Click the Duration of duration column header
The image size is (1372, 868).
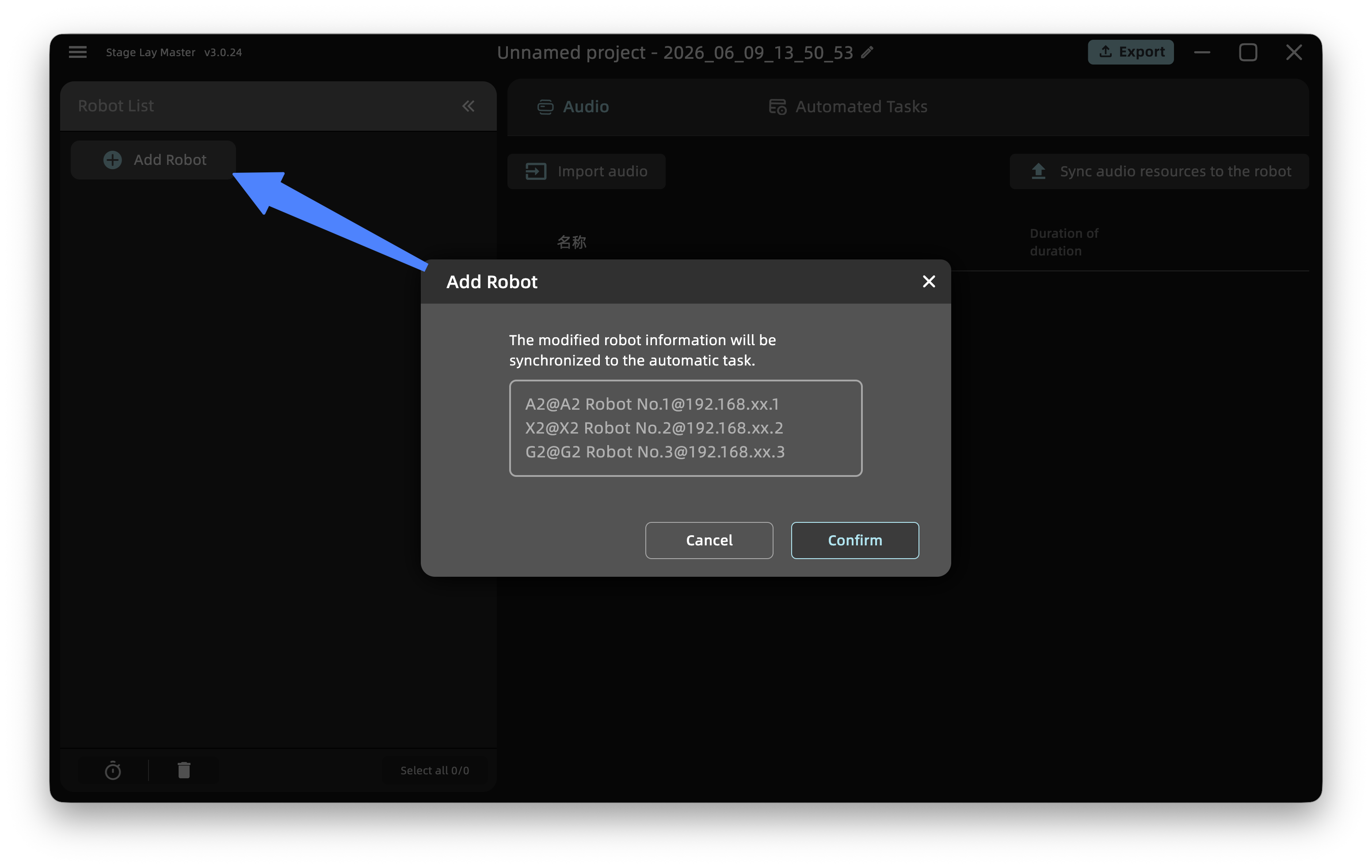click(x=1064, y=242)
